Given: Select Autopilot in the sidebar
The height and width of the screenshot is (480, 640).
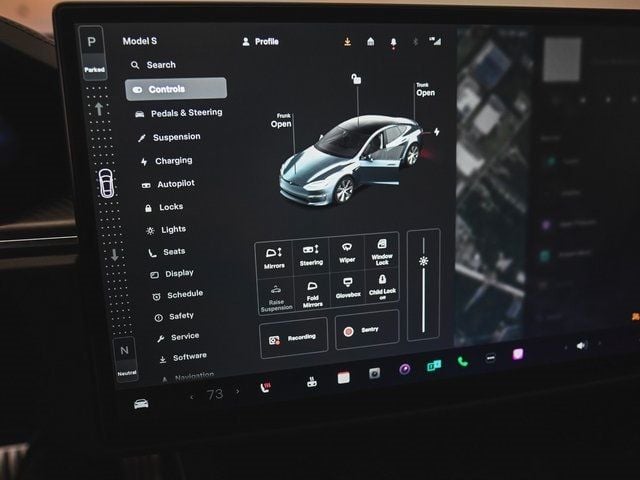Looking at the screenshot, I should click(x=174, y=184).
